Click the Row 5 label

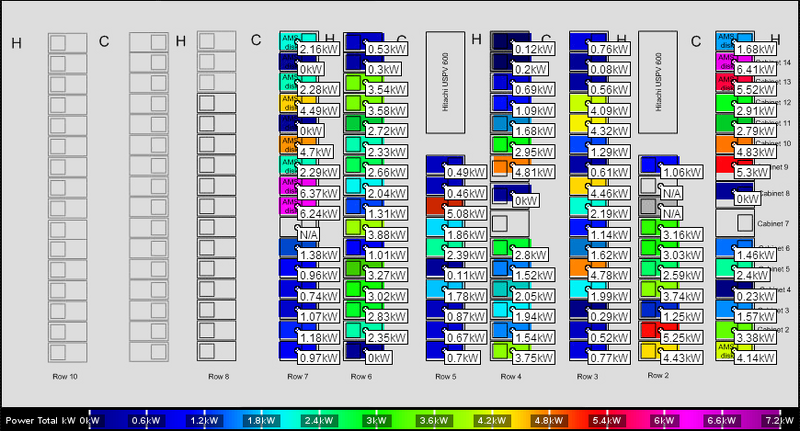pyautogui.click(x=445, y=376)
